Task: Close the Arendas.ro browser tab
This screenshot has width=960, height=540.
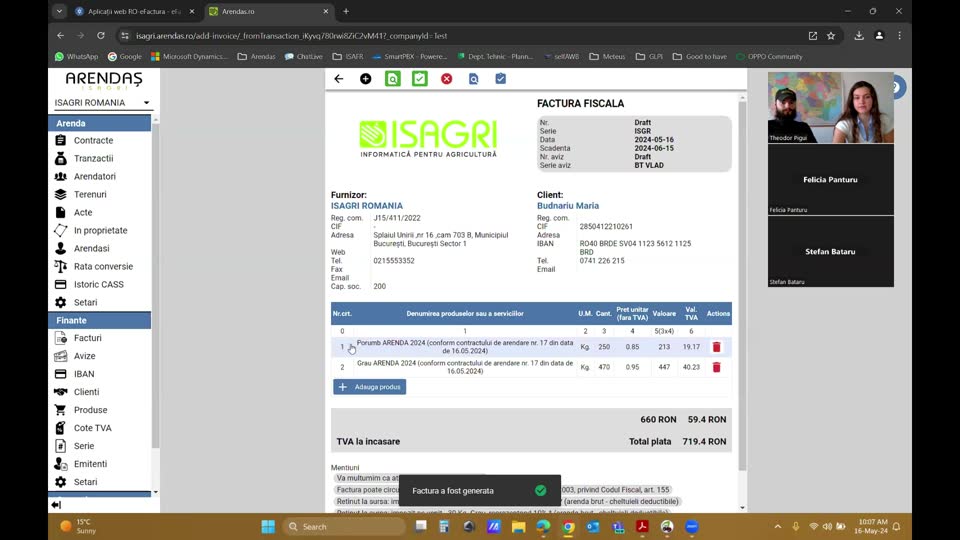Action: tap(325, 11)
